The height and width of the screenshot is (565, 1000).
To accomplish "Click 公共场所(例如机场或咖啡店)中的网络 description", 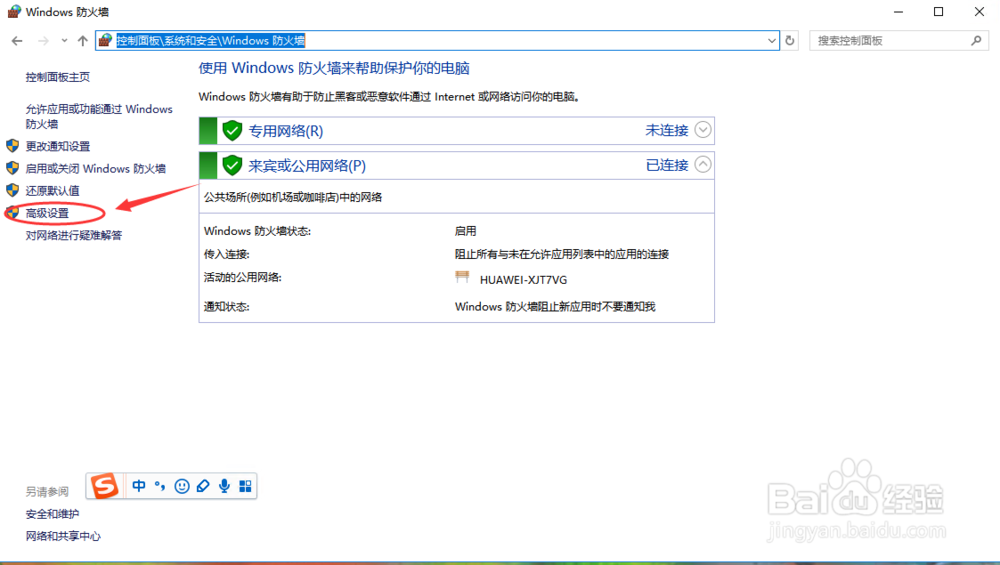I will [x=293, y=197].
